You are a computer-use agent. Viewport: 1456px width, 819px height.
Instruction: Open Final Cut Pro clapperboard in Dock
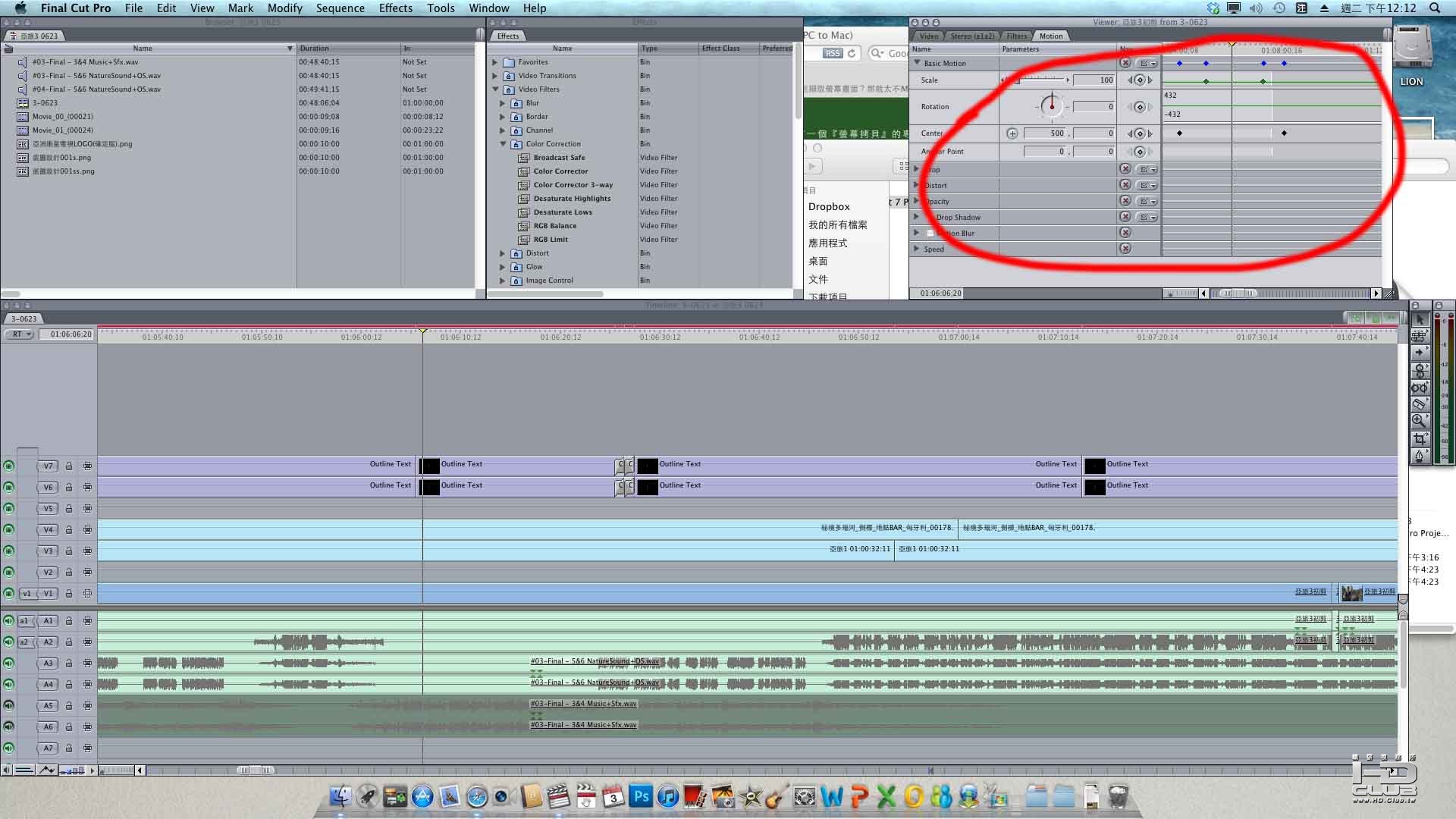[558, 796]
